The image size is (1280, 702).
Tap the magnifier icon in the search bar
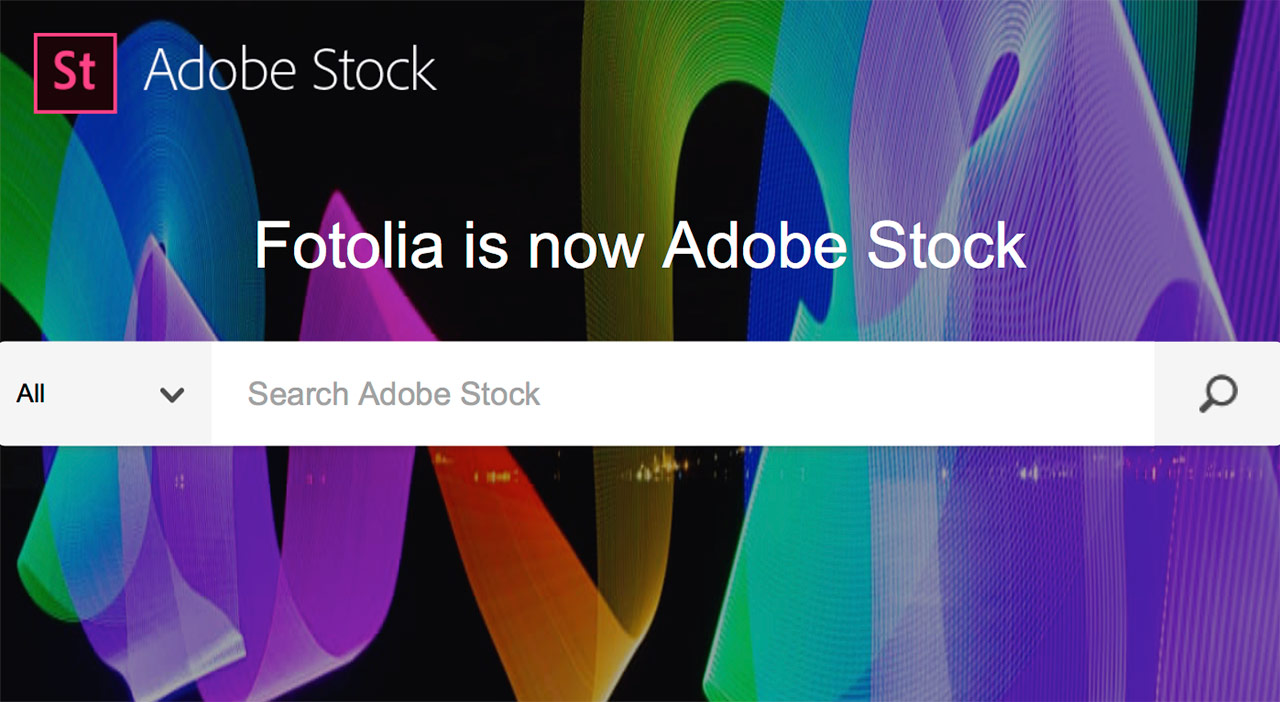[1217, 393]
